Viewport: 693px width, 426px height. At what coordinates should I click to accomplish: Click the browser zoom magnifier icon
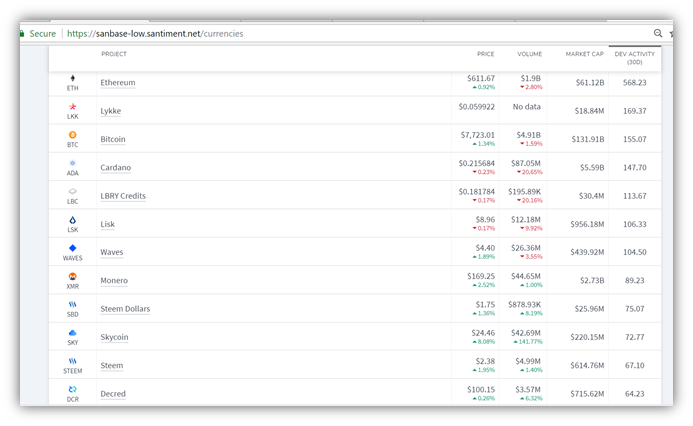658,33
